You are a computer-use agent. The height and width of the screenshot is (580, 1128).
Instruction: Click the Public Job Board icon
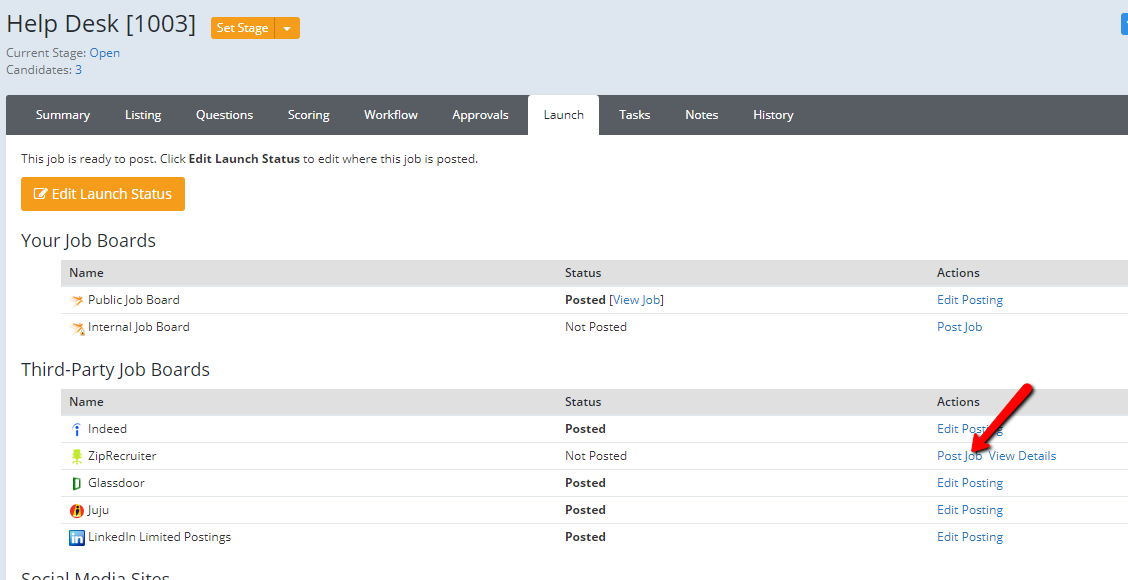pyautogui.click(x=77, y=300)
